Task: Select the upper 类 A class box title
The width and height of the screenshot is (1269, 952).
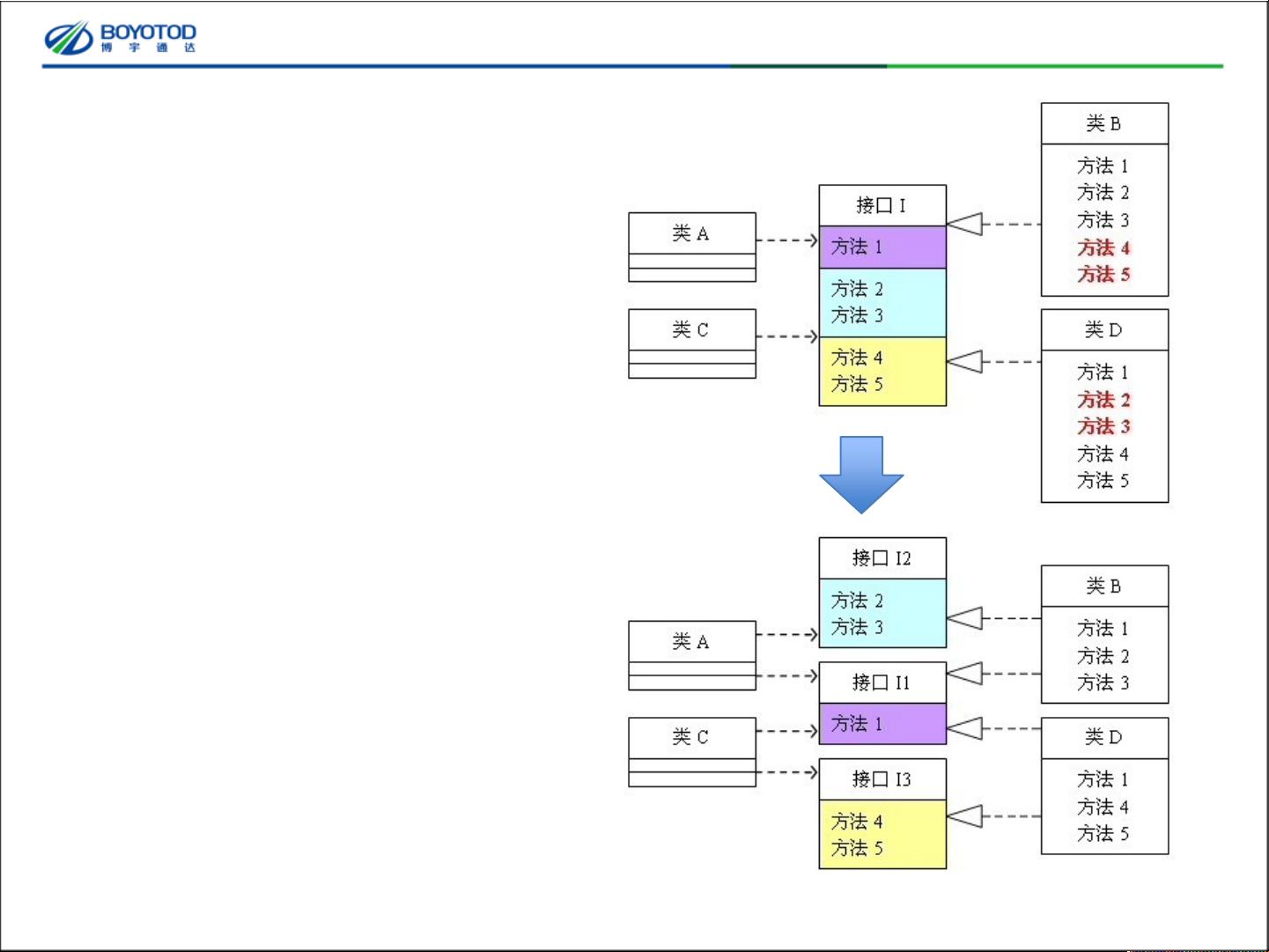Action: pyautogui.click(x=691, y=233)
